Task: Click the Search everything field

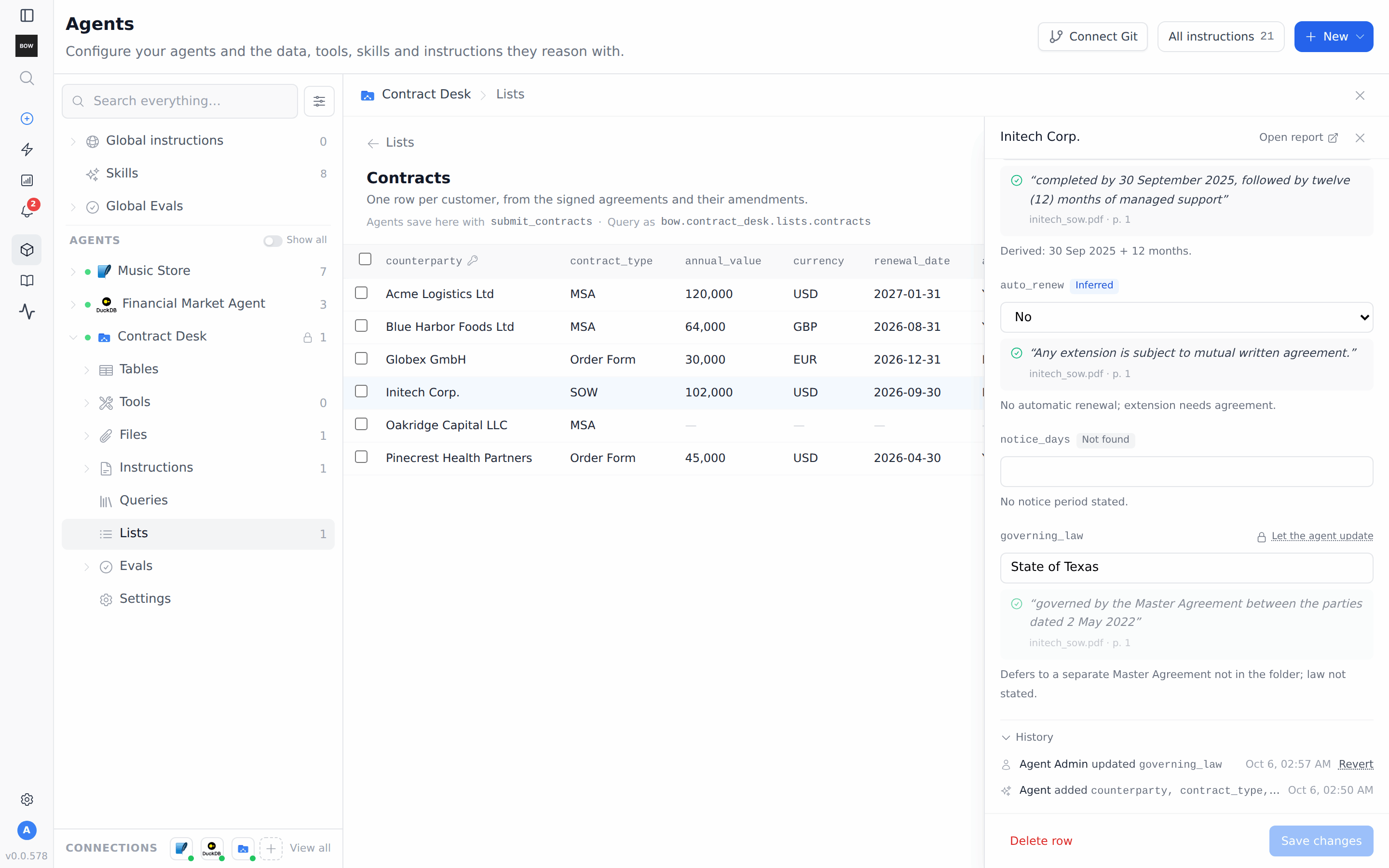Action: 179,101
